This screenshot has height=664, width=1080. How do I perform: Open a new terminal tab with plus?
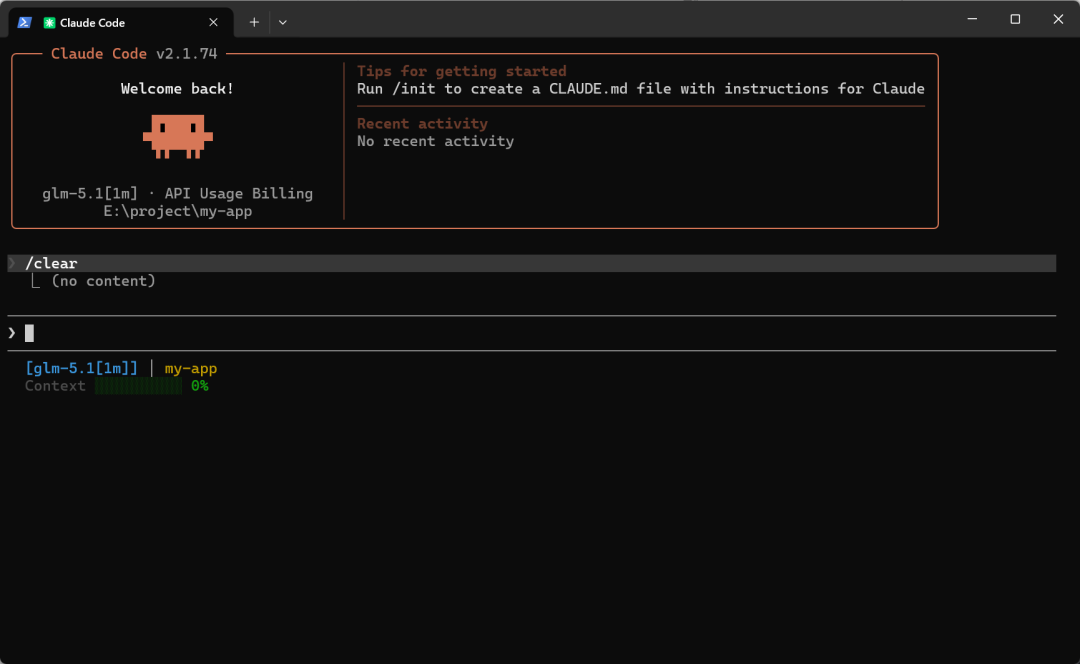click(254, 23)
